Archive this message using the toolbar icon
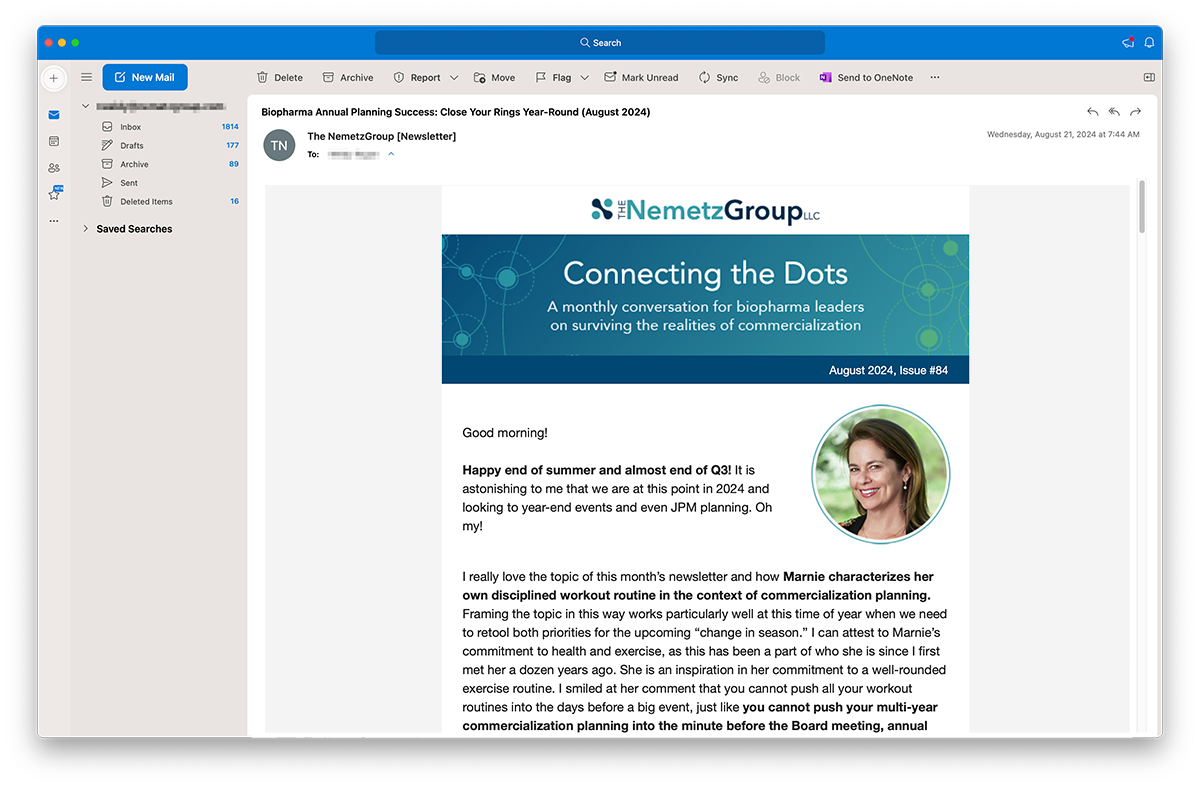The height and width of the screenshot is (787, 1200). pyautogui.click(x=348, y=77)
